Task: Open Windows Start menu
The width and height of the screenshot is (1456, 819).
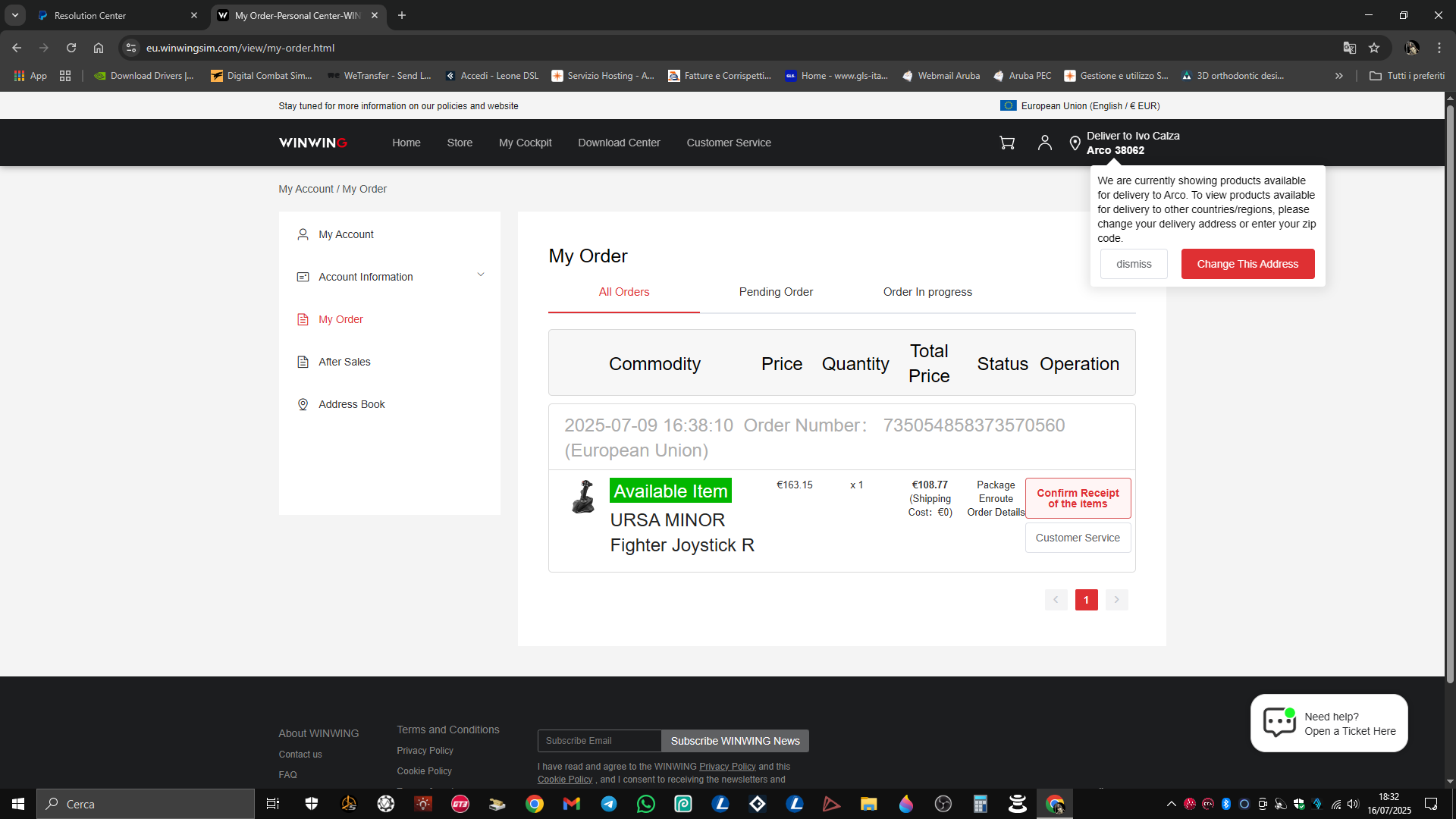Action: 18,804
